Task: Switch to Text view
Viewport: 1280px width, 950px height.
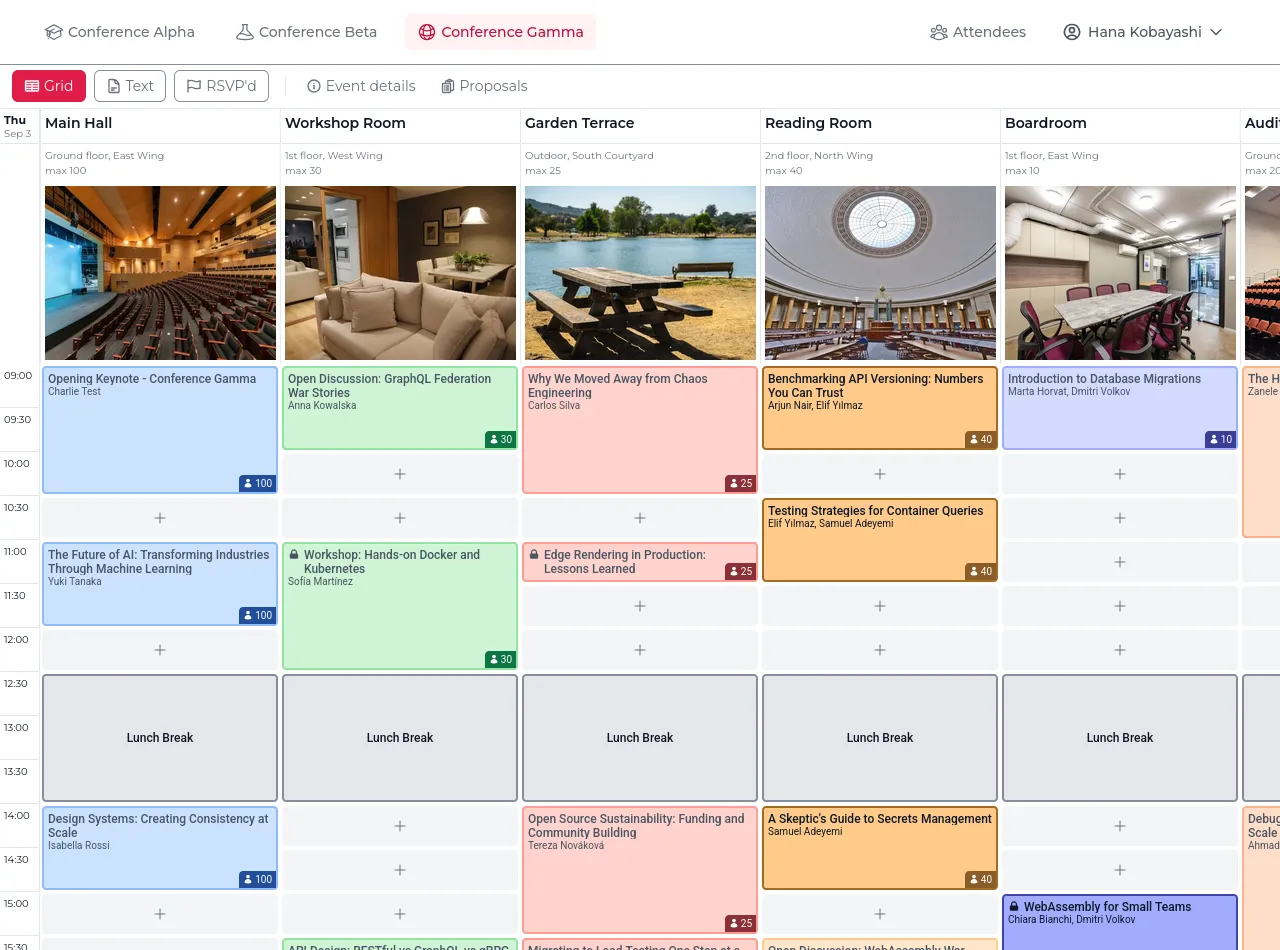Action: tap(130, 86)
